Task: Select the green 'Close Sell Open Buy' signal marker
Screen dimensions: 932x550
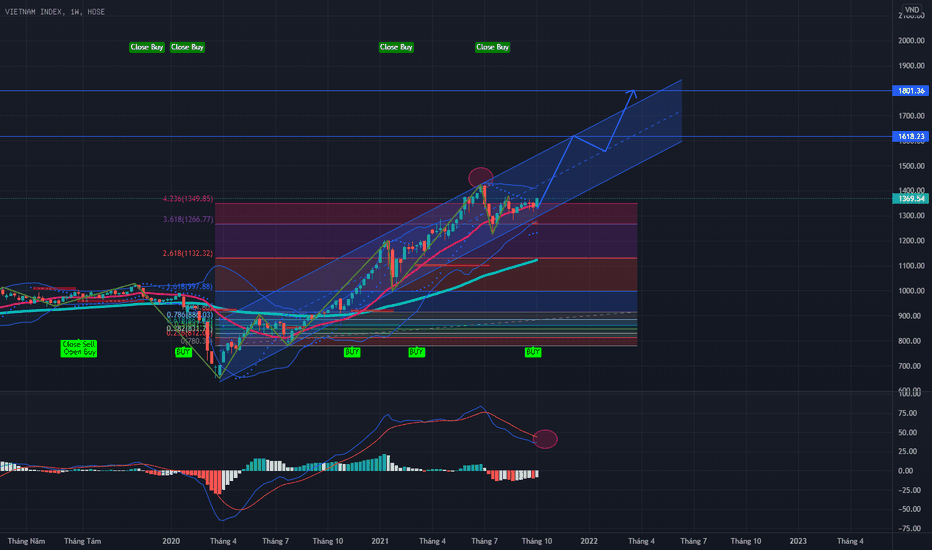Action: 79,348
